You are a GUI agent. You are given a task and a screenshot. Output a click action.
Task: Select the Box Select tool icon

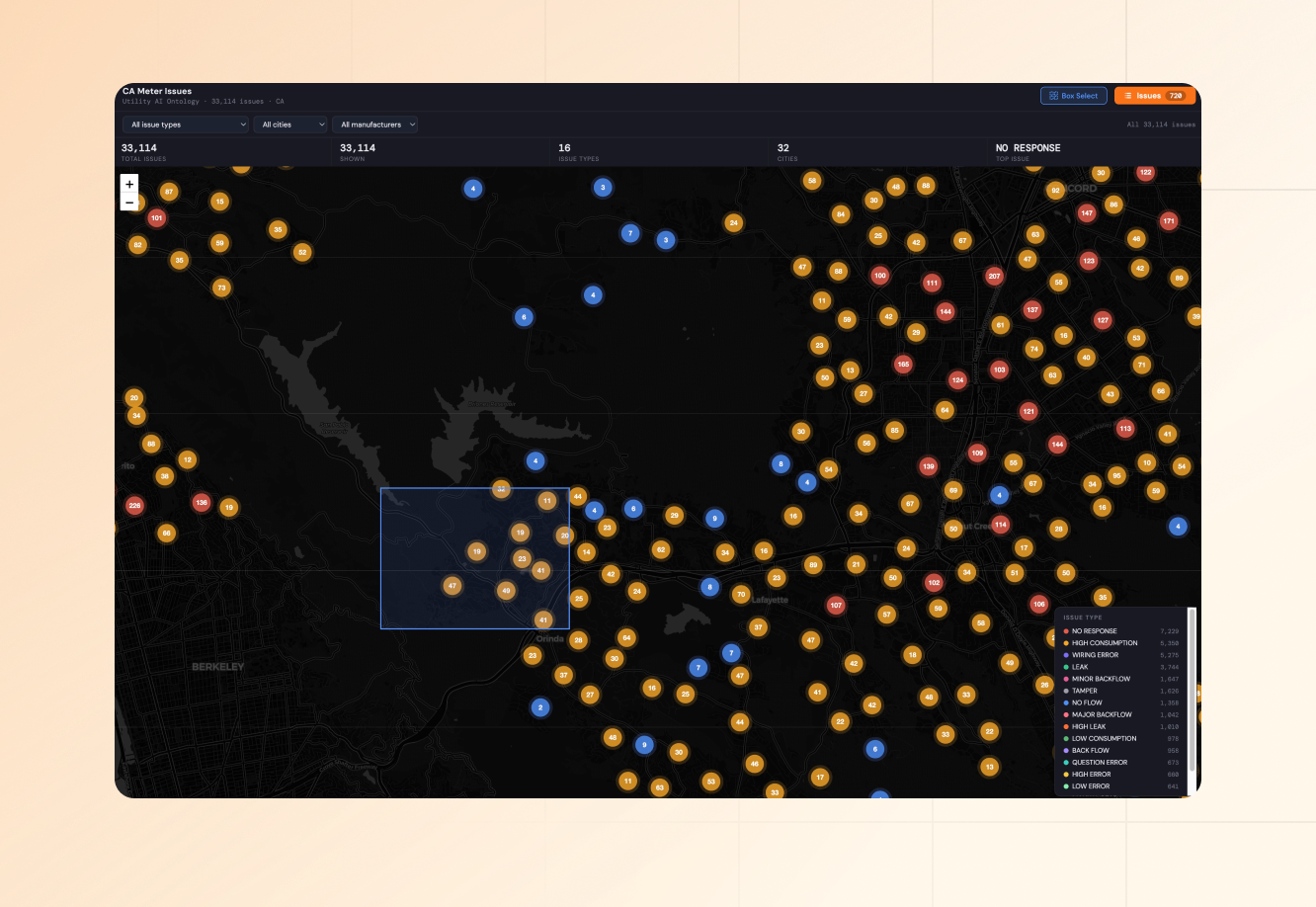pyautogui.click(x=1054, y=95)
